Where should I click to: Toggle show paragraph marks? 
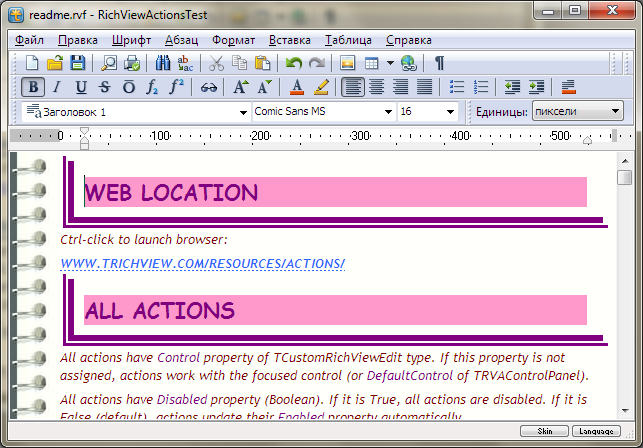coord(439,63)
